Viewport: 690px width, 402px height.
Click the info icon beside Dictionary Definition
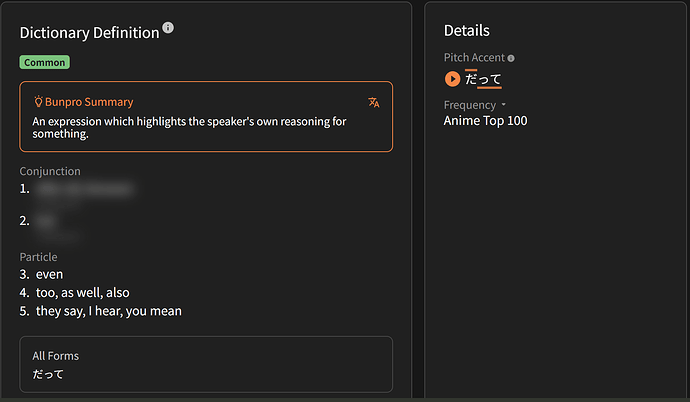coord(168,28)
